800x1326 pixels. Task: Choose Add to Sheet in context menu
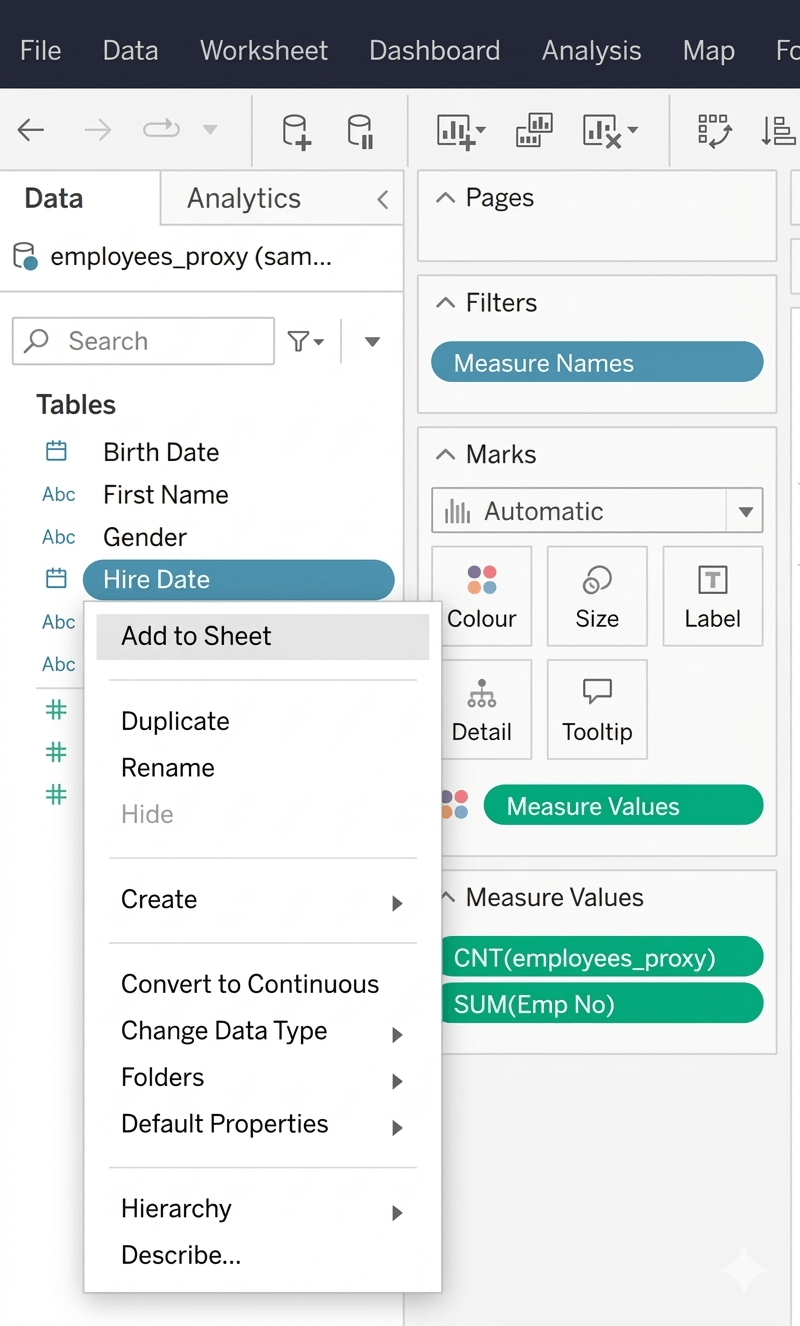(262, 636)
